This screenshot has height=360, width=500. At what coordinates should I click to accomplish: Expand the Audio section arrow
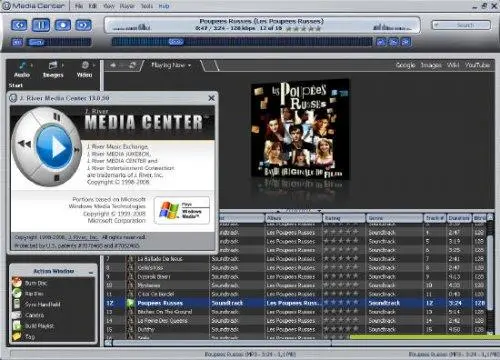(x=32, y=65)
